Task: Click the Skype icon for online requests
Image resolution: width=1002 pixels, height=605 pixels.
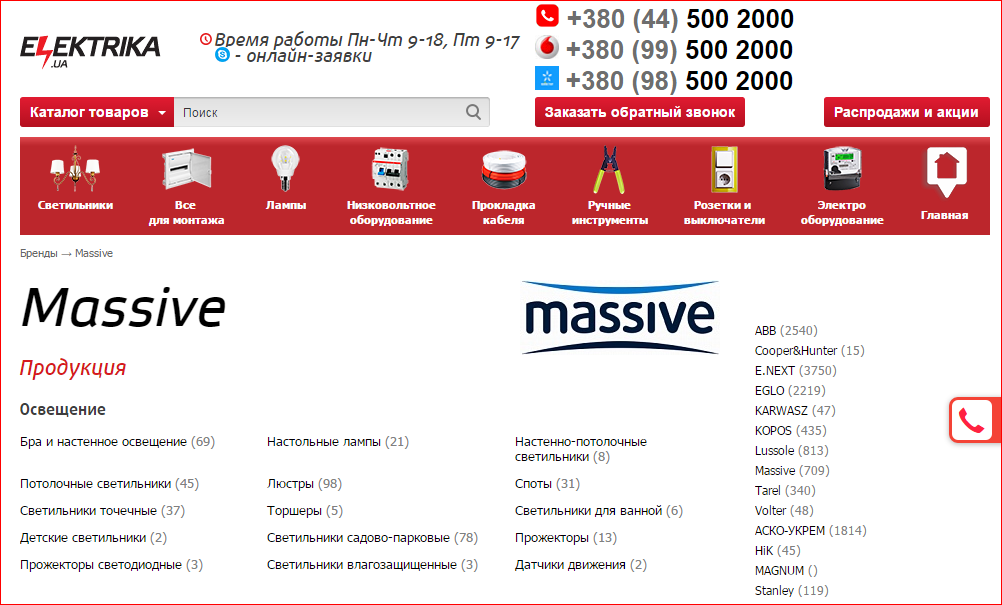Action: (x=222, y=56)
